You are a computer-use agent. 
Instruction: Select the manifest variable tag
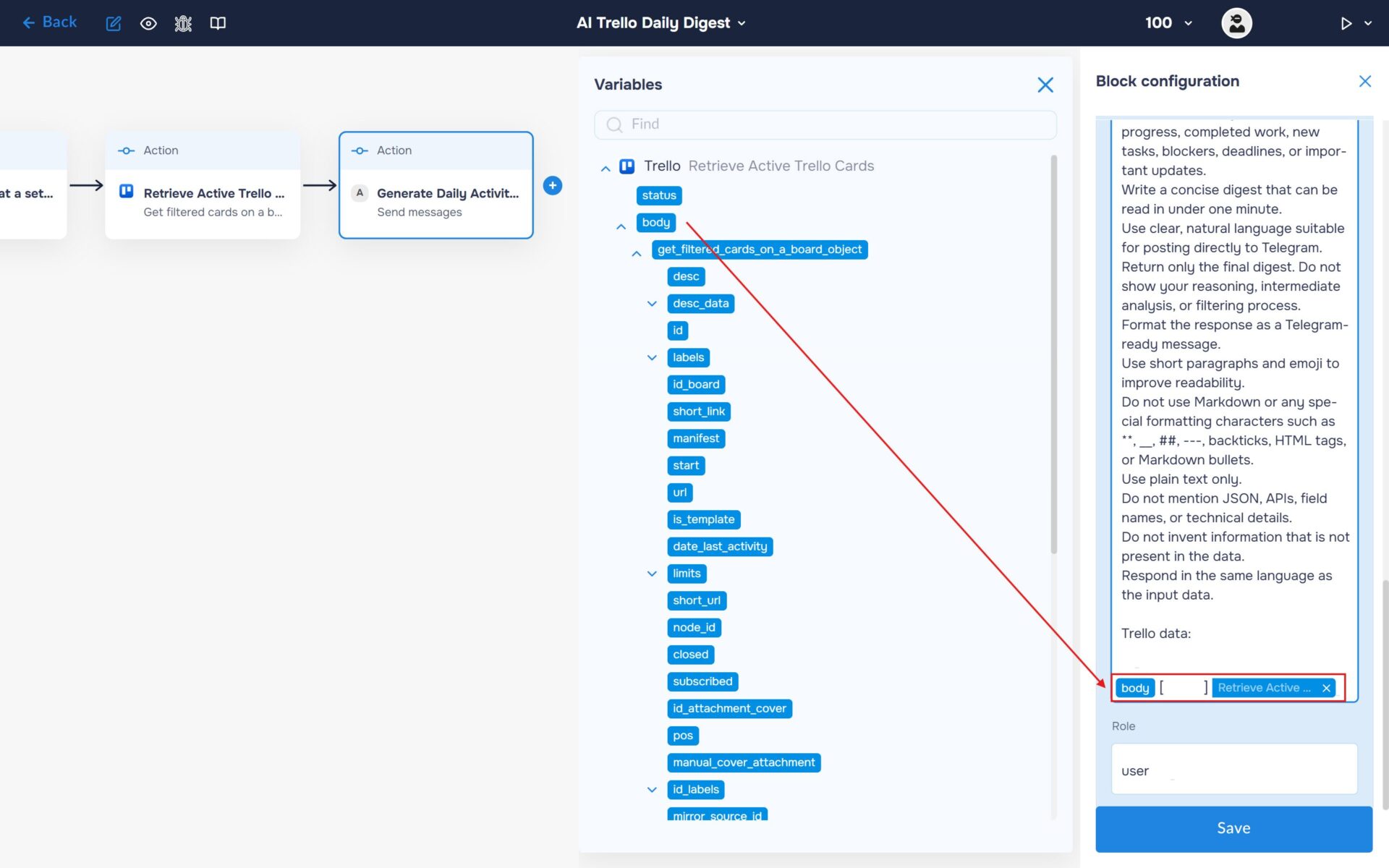click(x=696, y=438)
